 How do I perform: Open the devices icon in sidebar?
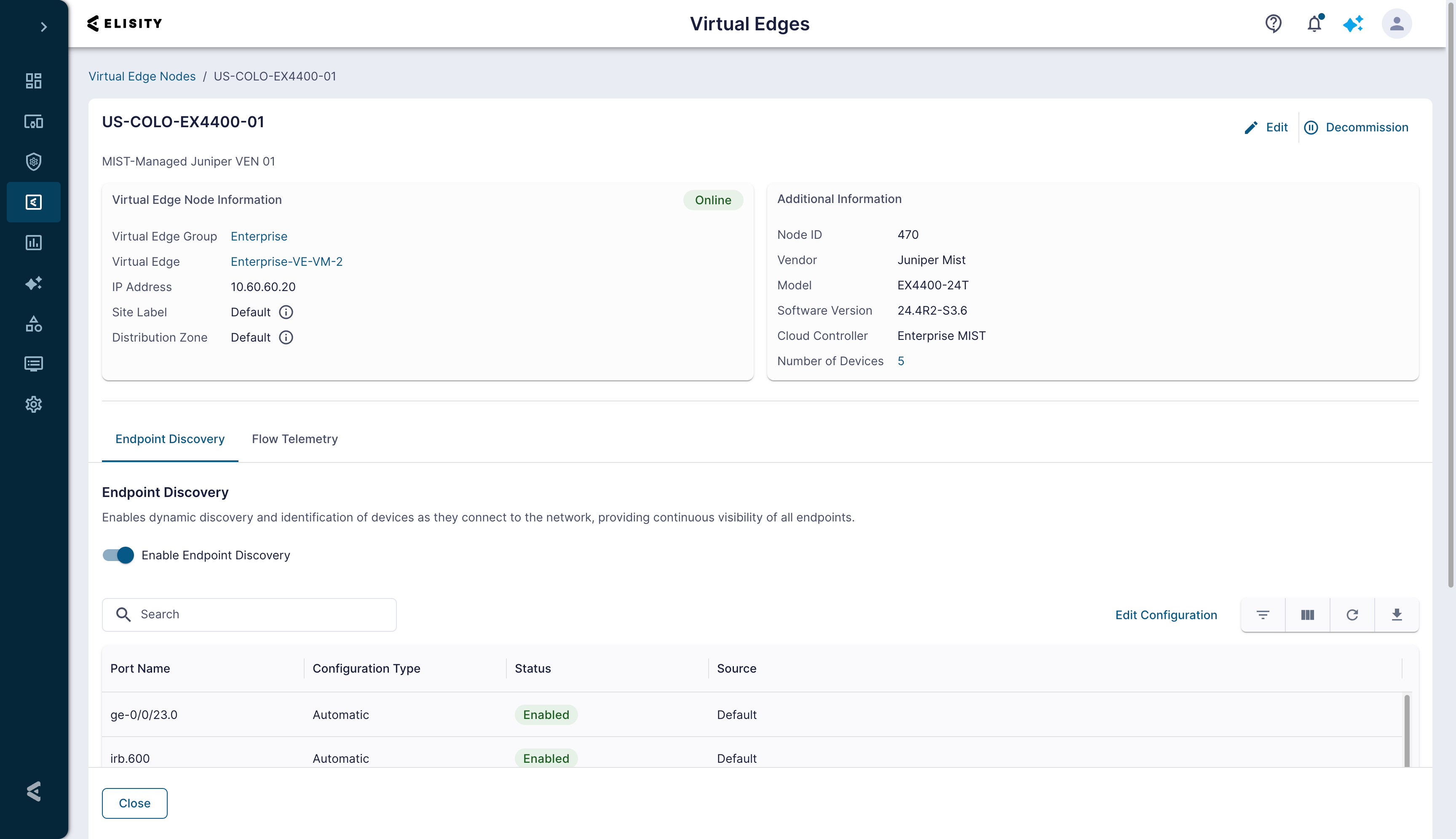tap(33, 122)
